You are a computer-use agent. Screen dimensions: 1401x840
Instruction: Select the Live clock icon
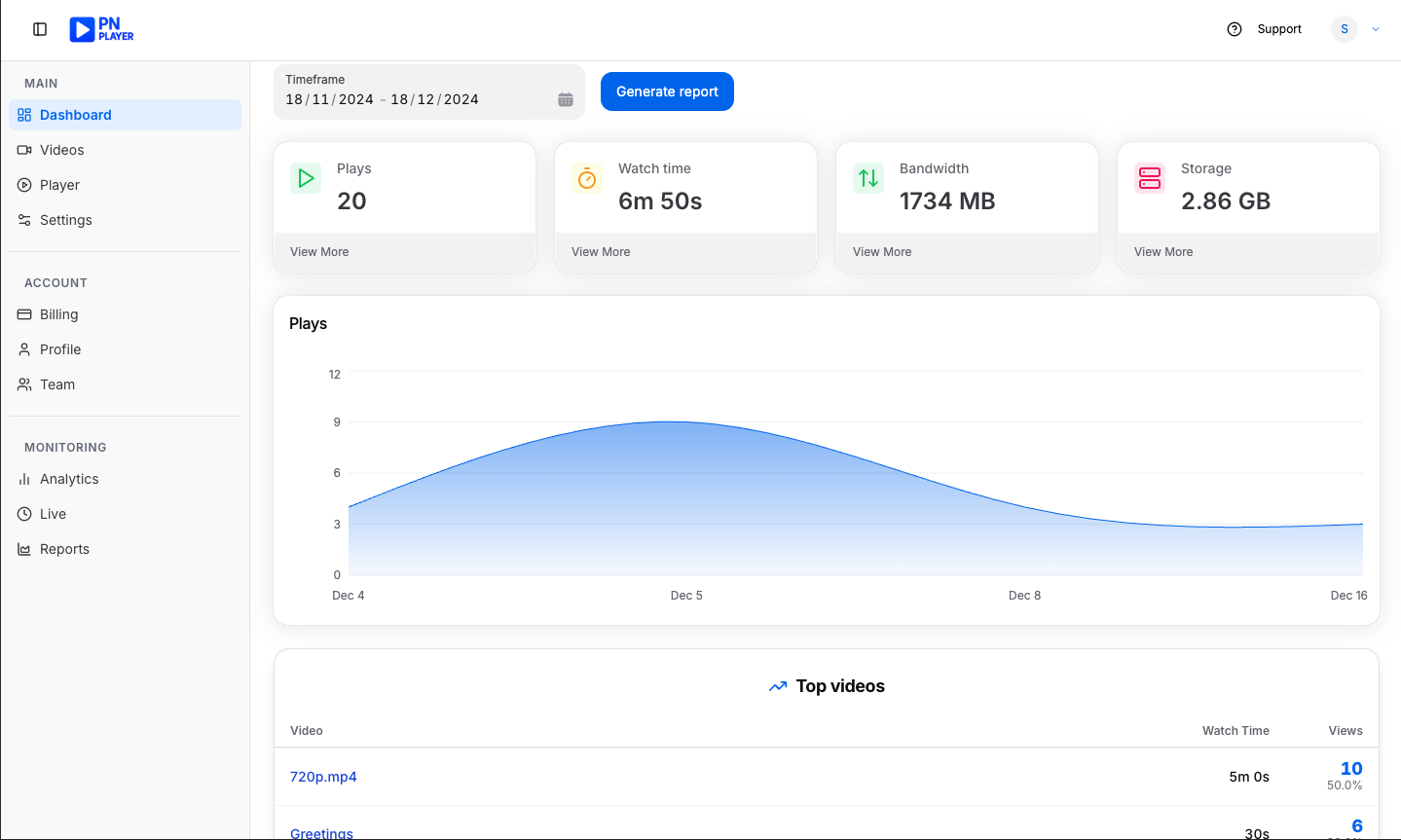[x=23, y=514]
